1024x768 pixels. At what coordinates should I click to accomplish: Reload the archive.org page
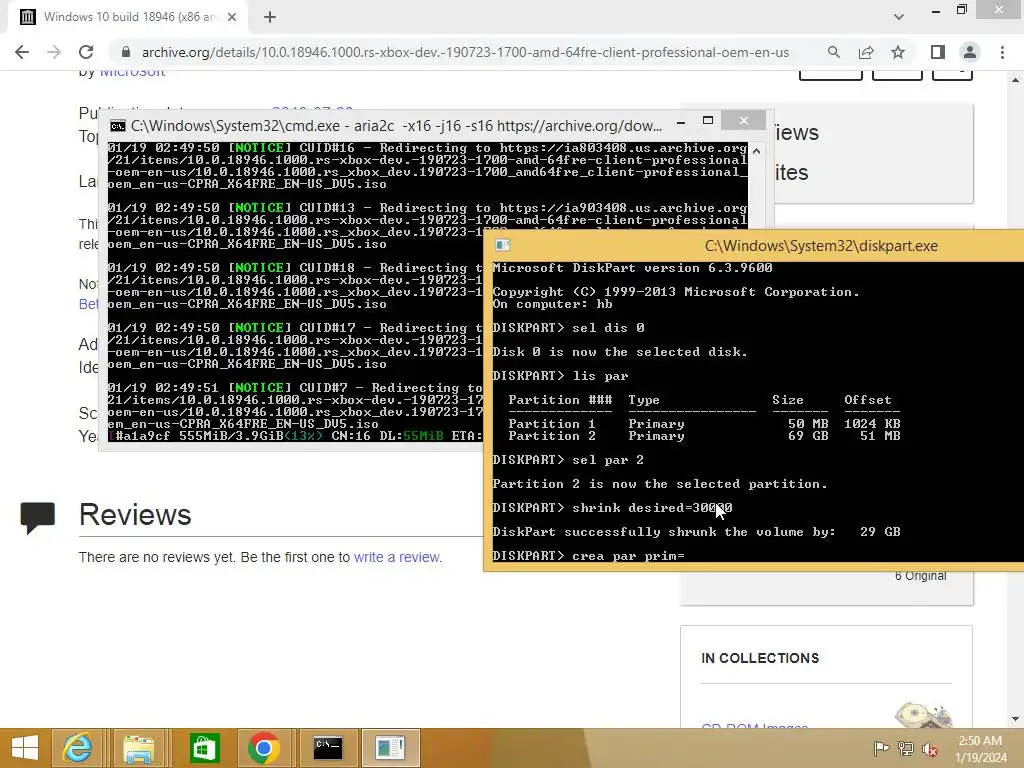pos(86,52)
